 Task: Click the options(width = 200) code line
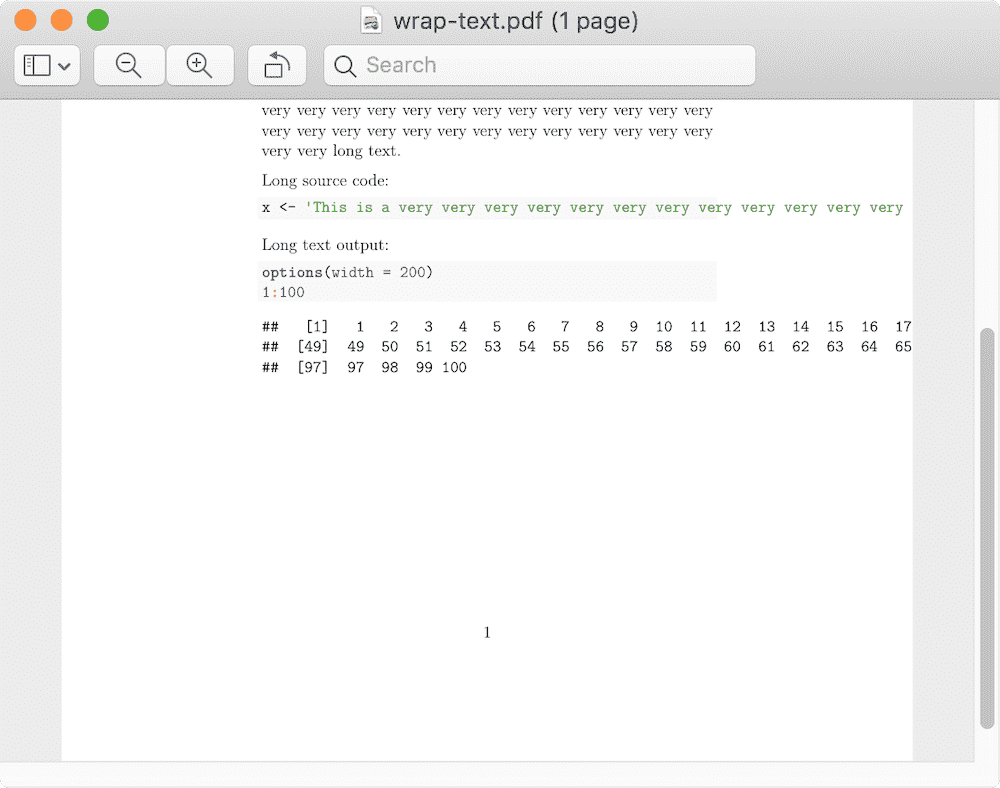[346, 271]
